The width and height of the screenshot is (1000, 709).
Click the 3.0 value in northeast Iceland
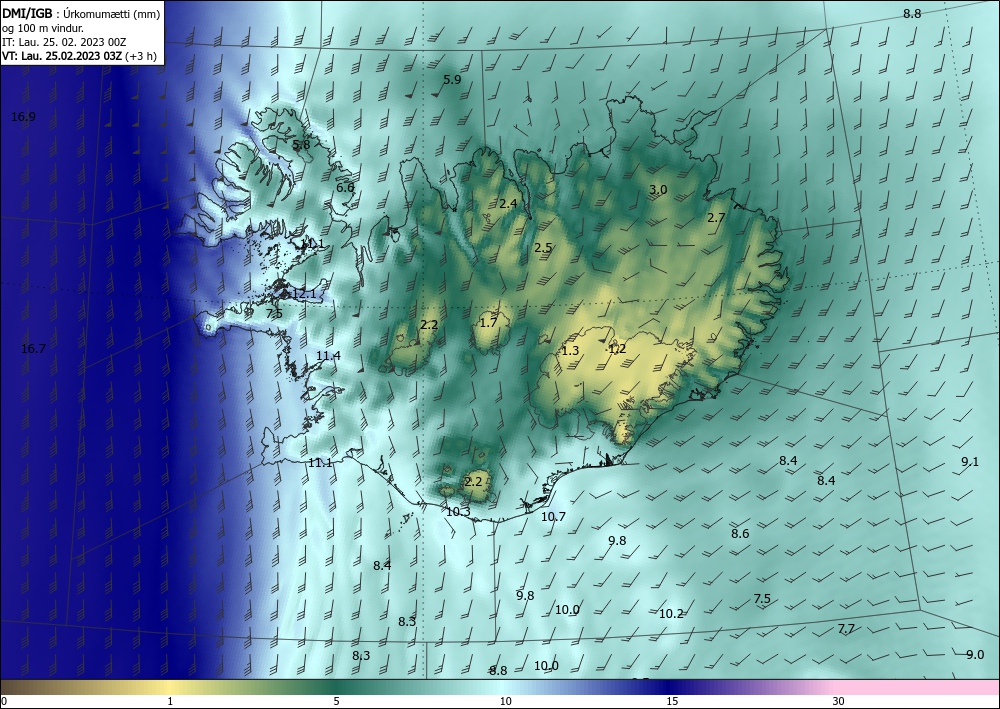(x=658, y=189)
